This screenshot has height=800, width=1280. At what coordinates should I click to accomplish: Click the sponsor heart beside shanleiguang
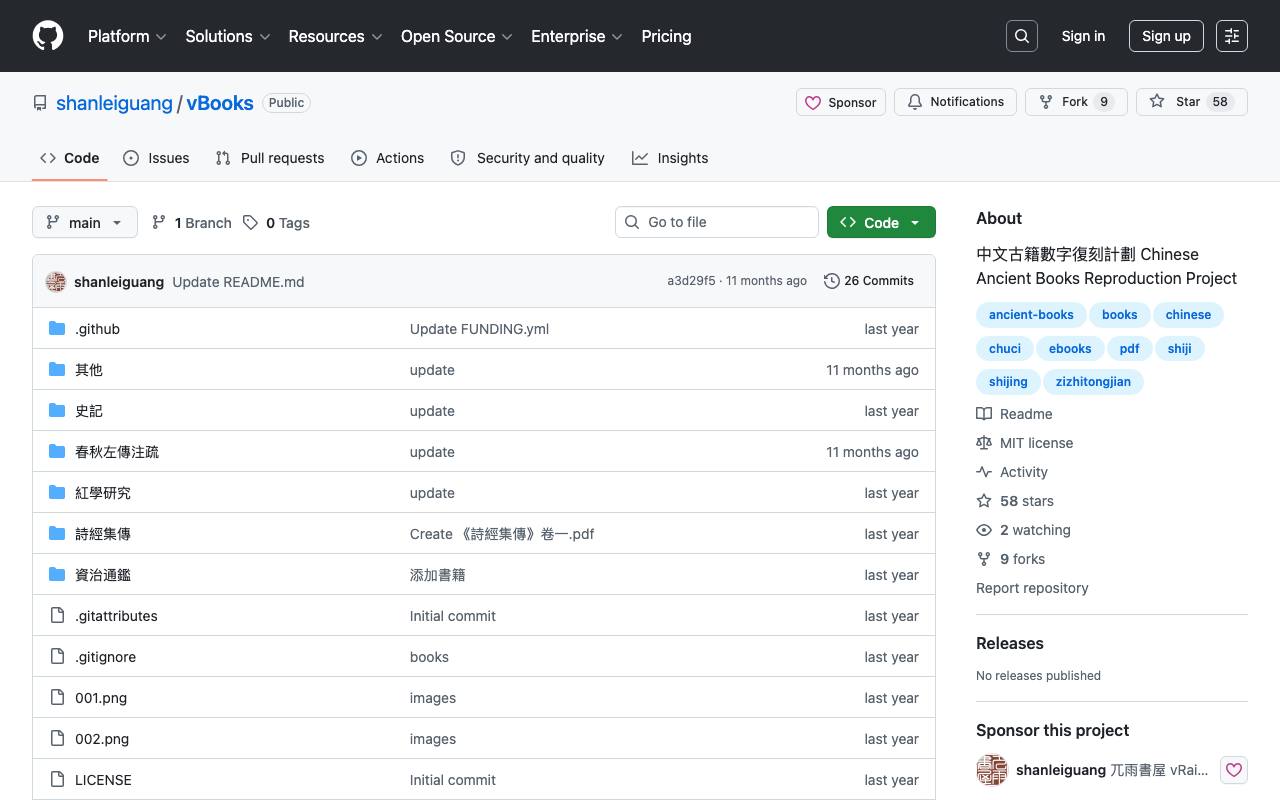(1234, 770)
